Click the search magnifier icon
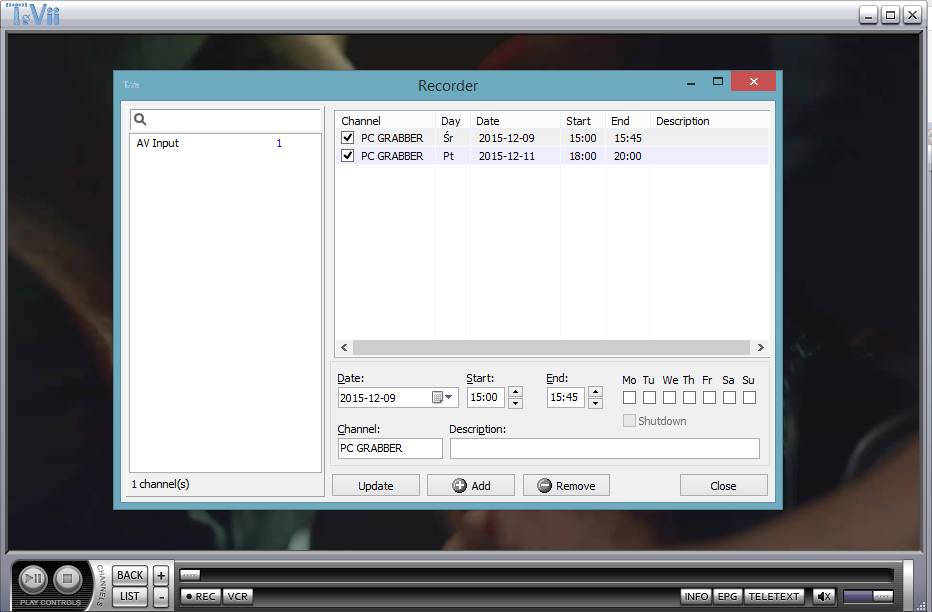The image size is (932, 612). click(141, 120)
